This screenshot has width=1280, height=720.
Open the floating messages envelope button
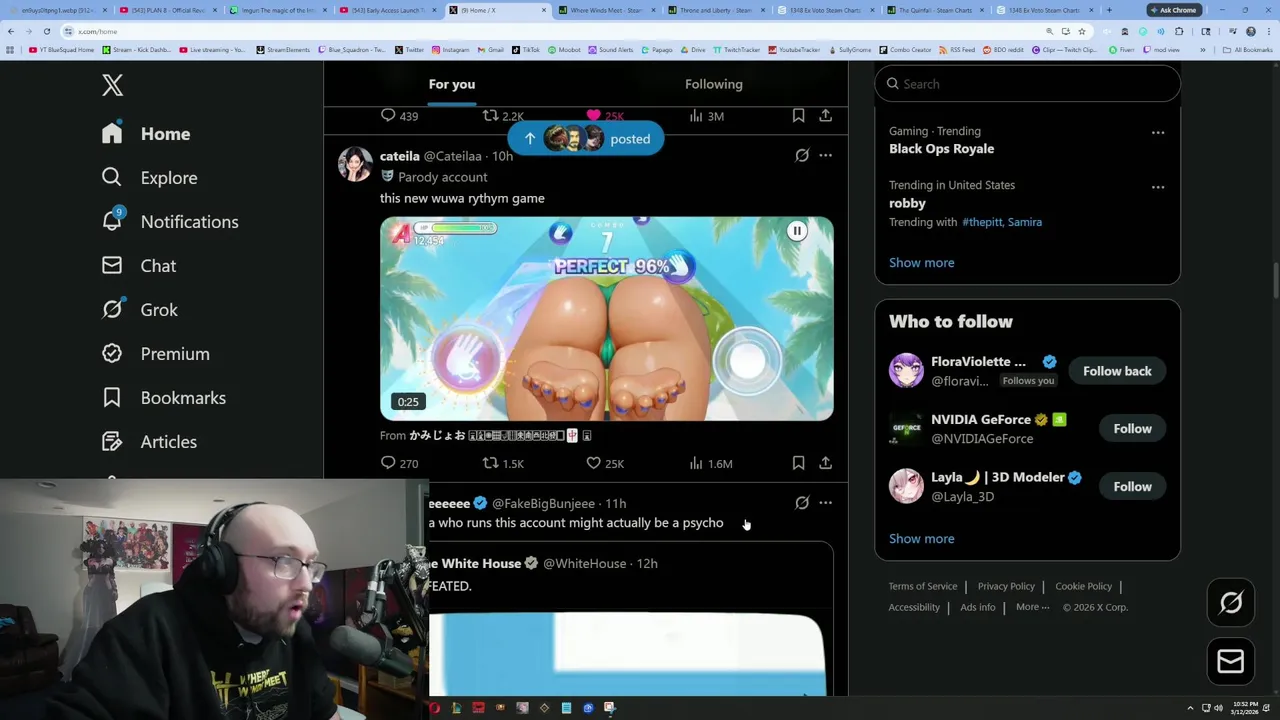1231,661
